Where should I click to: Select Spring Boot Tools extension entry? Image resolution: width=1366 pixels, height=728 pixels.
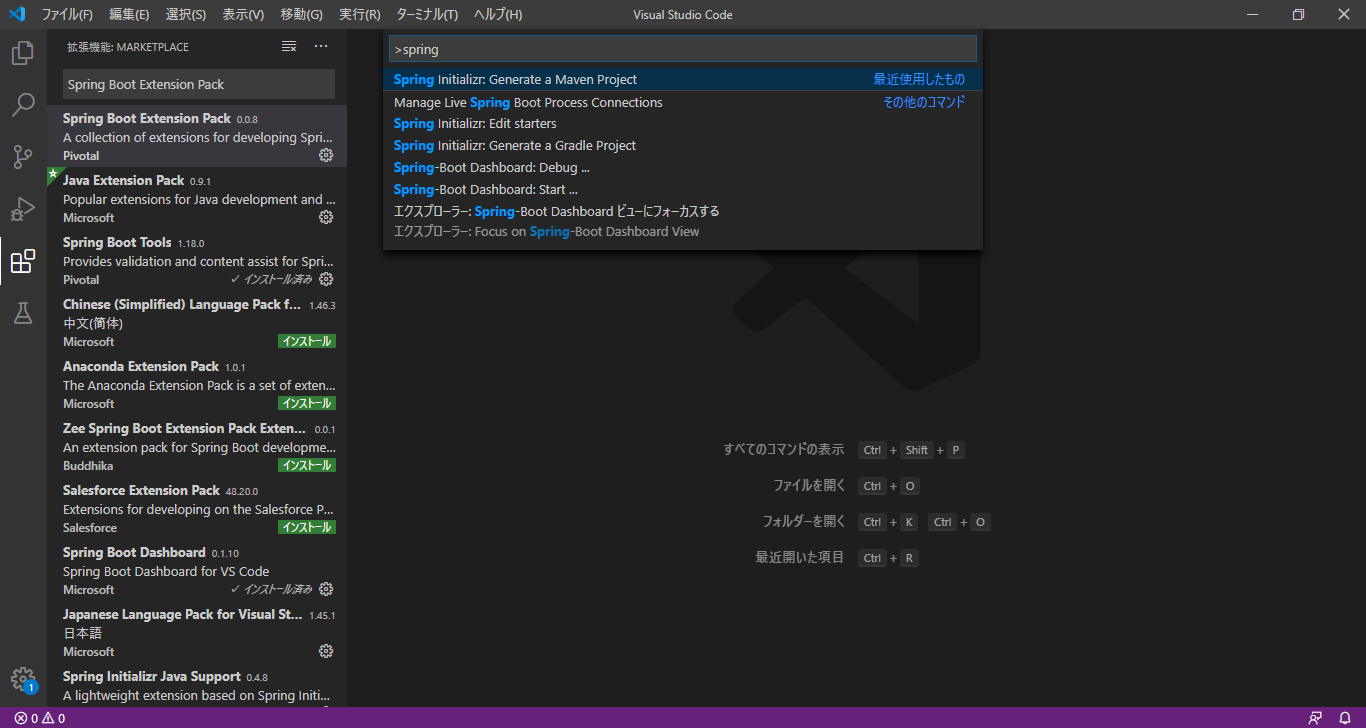pos(197,260)
